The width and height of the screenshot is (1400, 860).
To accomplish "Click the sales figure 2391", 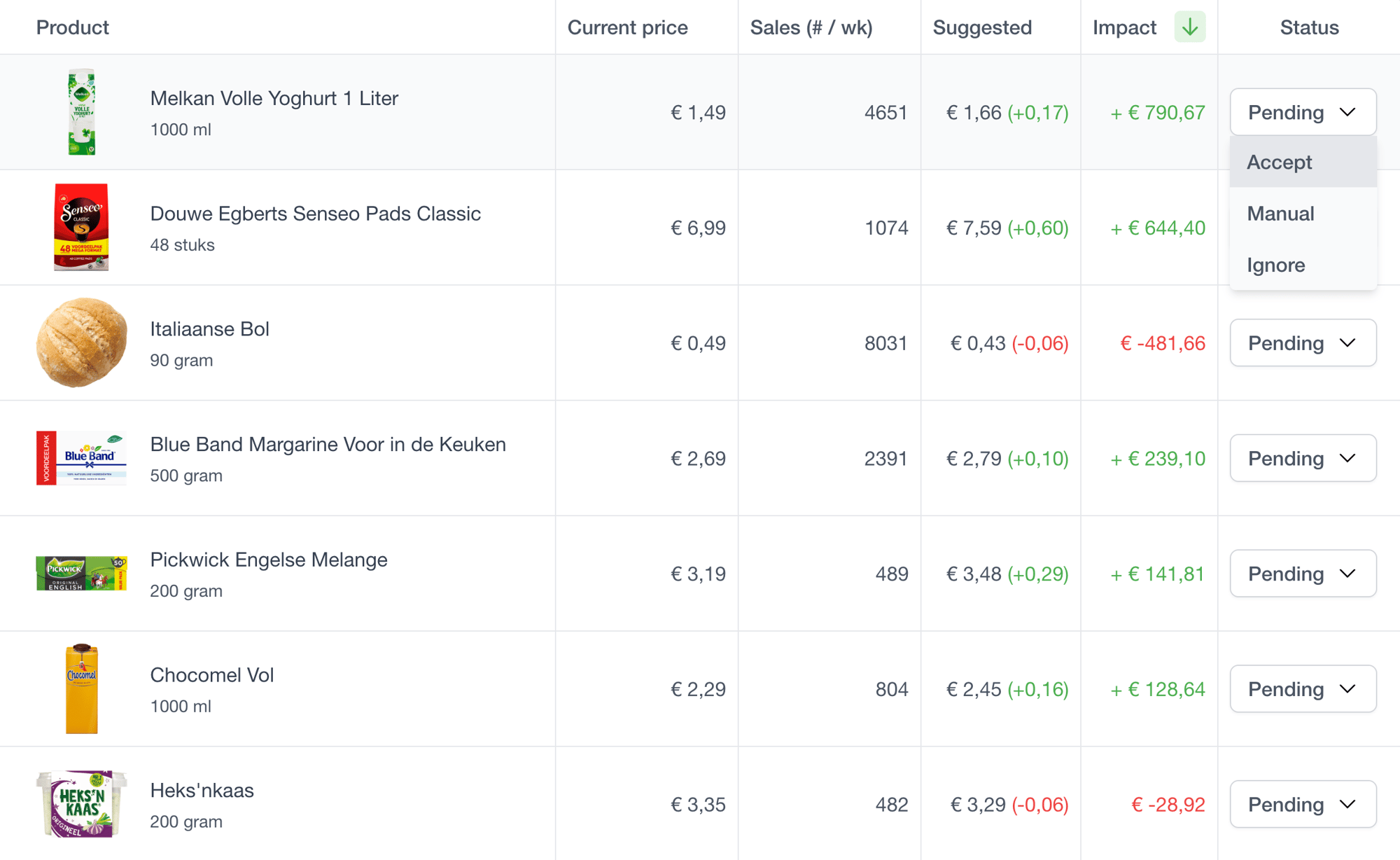I will 885,459.
